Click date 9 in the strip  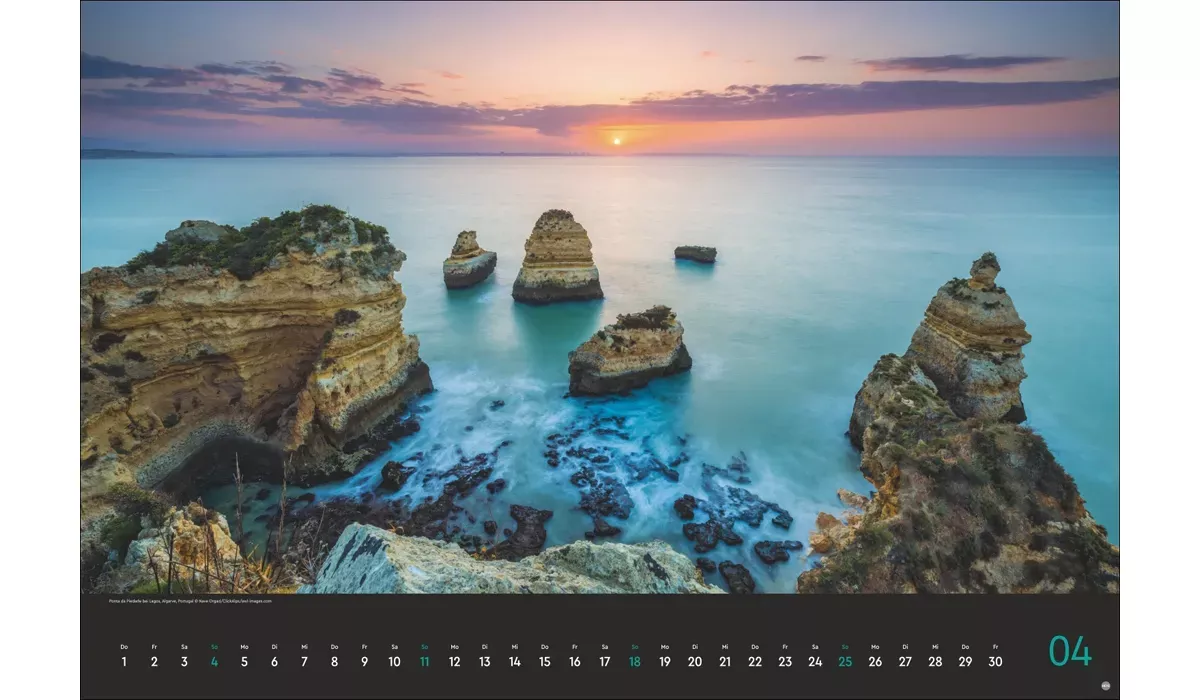click(364, 661)
